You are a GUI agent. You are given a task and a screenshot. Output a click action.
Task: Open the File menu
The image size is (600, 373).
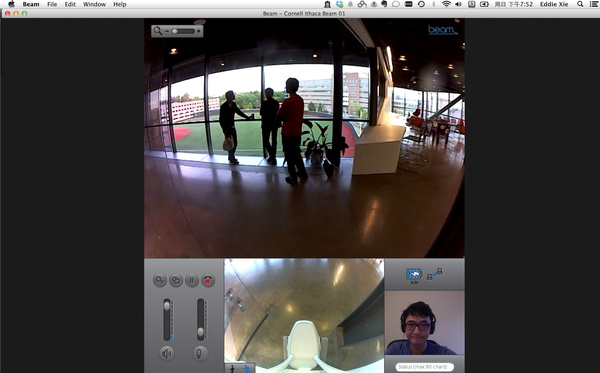coord(52,4)
